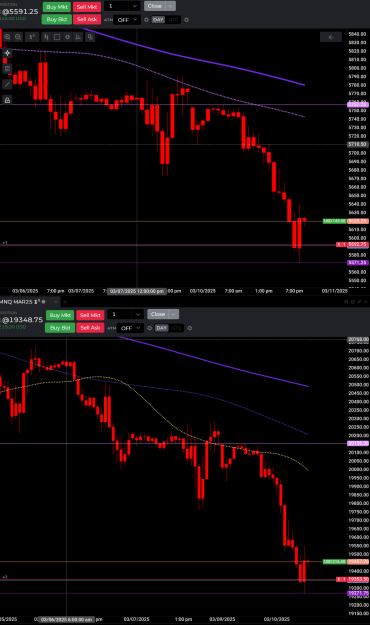Open quantity dropdown arrow in lower panel

(x=138, y=314)
